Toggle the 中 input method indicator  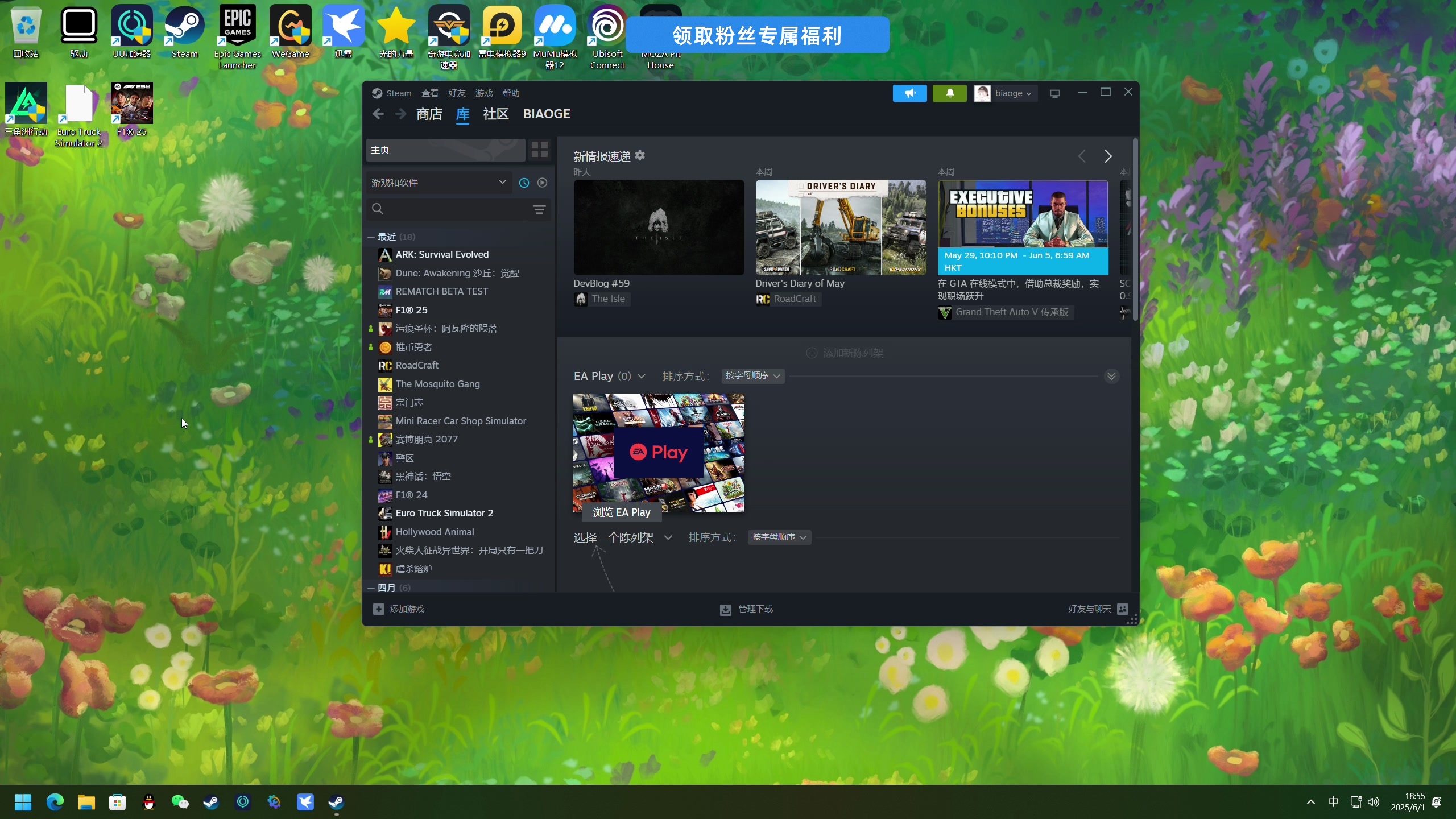pos(1333,802)
